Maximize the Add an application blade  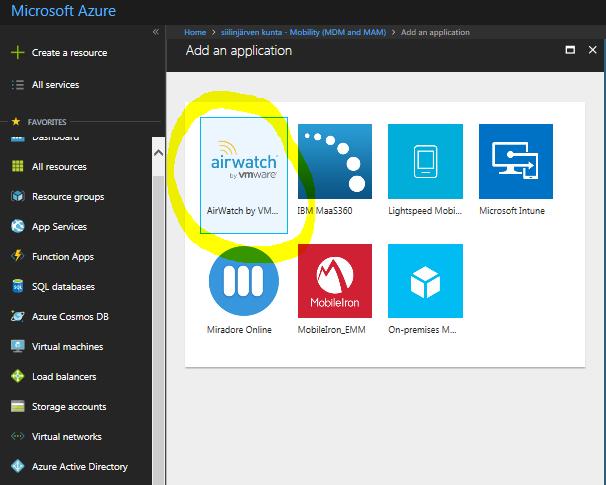point(570,50)
